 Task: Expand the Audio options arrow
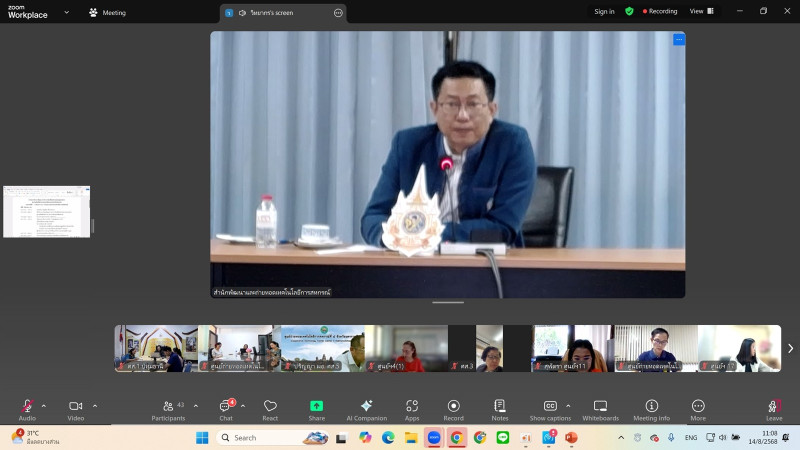pos(43,405)
